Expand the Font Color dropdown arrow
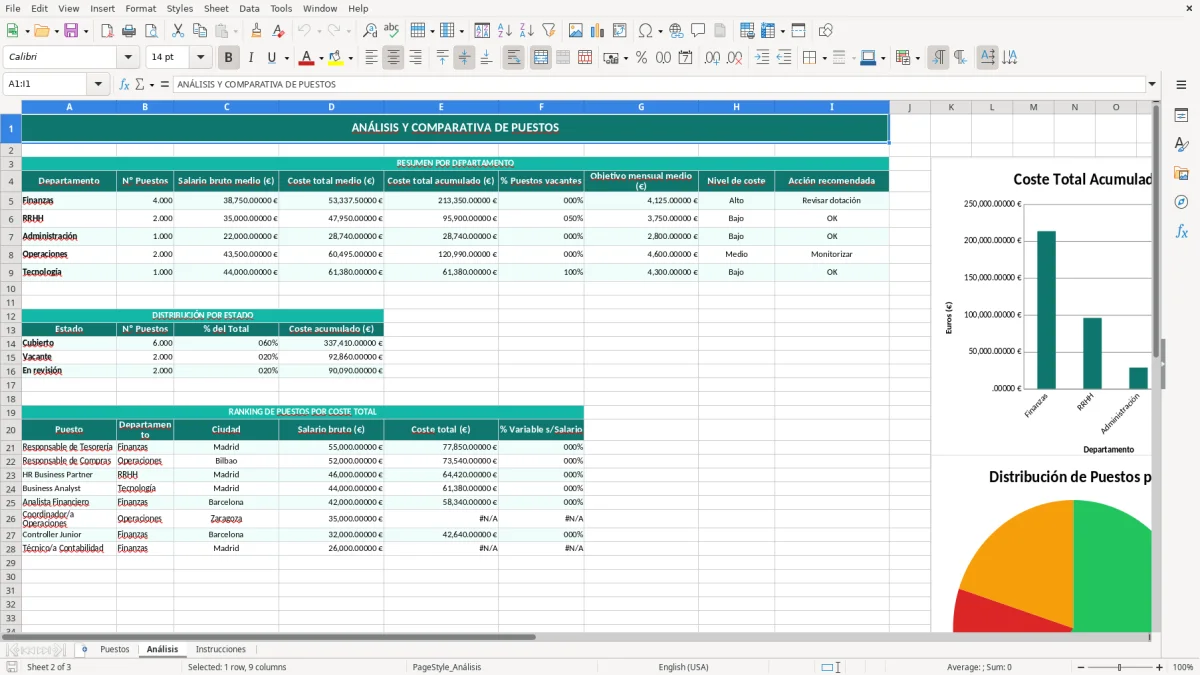Image resolution: width=1200 pixels, height=675 pixels. point(320,58)
